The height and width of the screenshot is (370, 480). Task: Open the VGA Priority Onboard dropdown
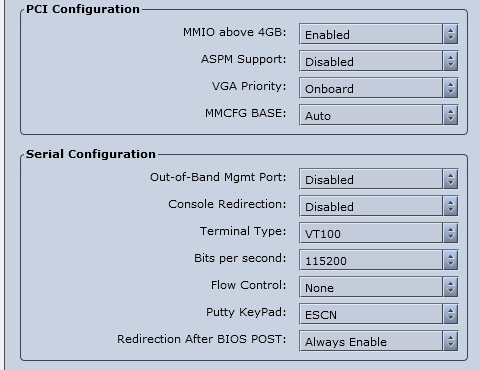point(379,88)
